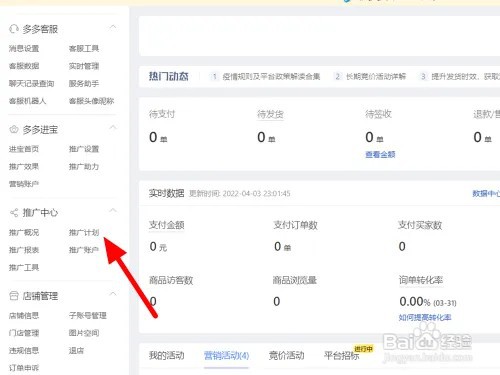Switch to 营销活动(4) tab
500x375 pixels.
pos(226,355)
